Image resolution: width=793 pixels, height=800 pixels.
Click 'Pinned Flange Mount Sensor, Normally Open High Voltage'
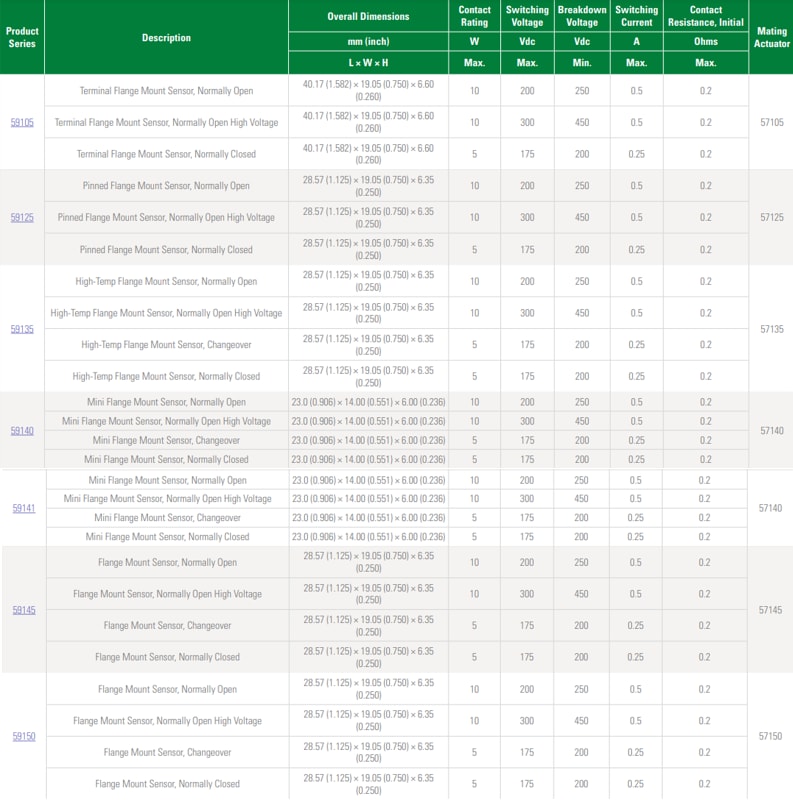point(166,218)
